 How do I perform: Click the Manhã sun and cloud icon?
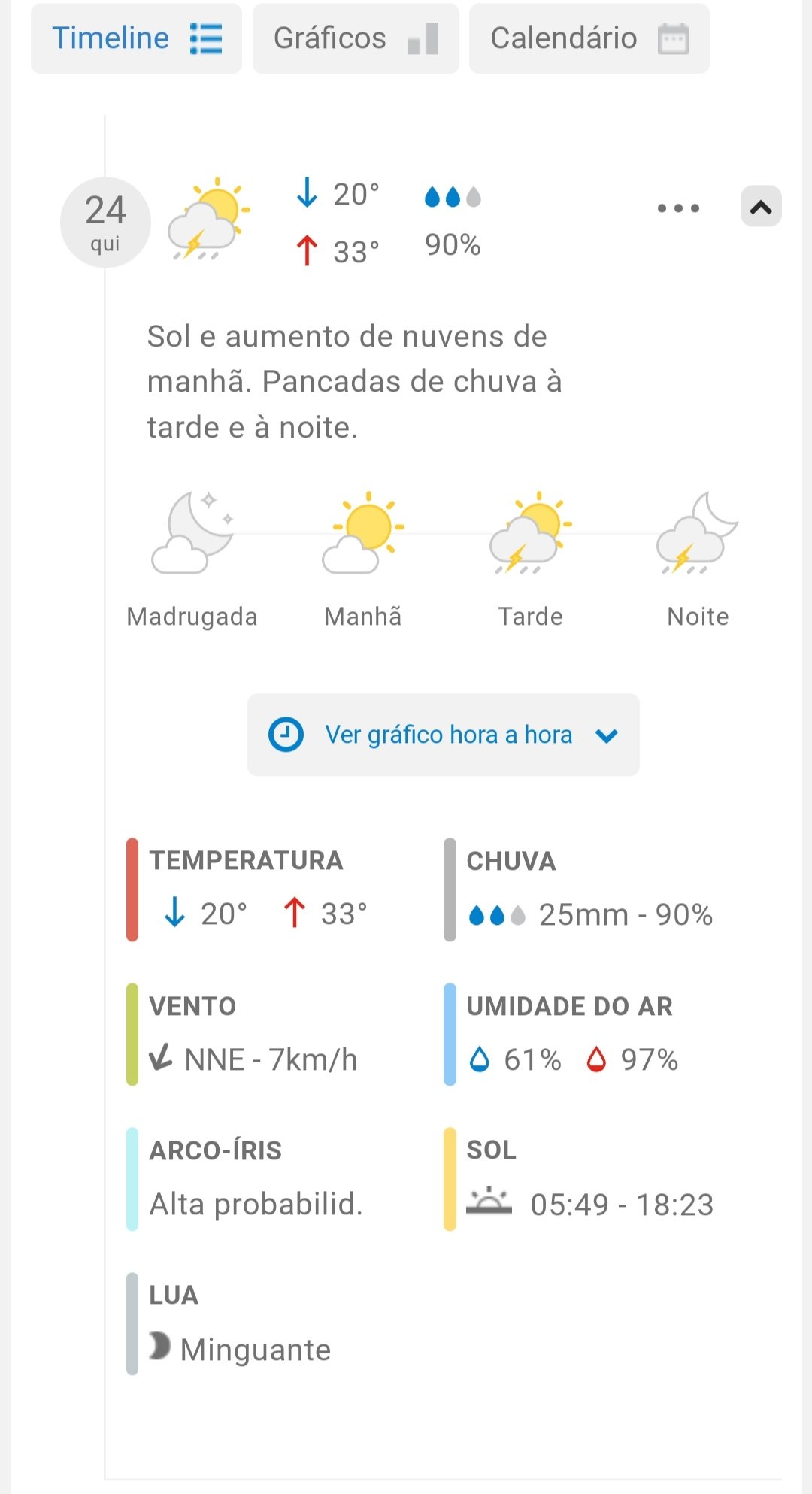coord(363,533)
